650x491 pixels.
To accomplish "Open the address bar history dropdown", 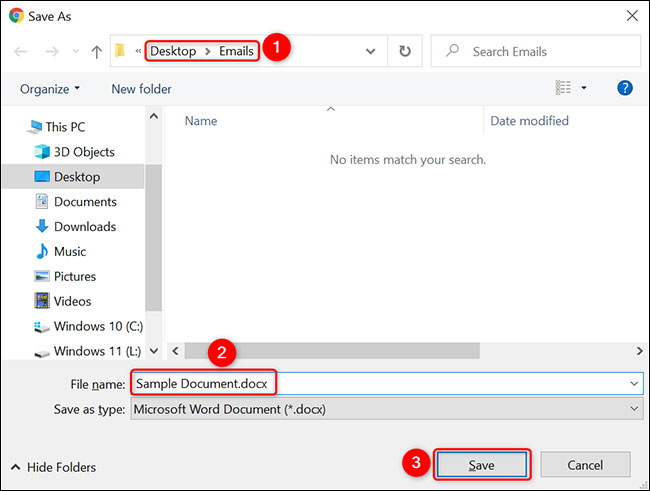I will coord(371,51).
